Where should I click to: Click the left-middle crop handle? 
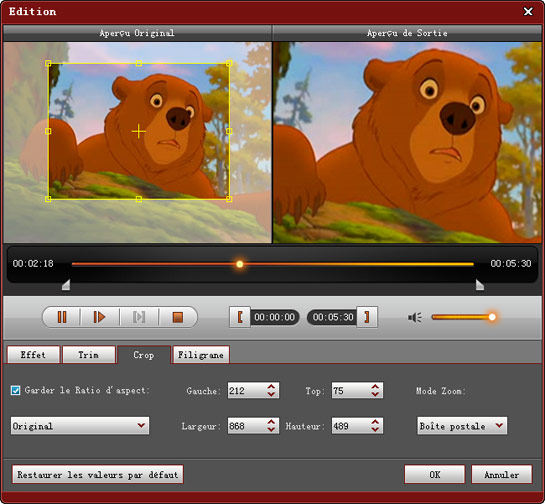pos(48,131)
